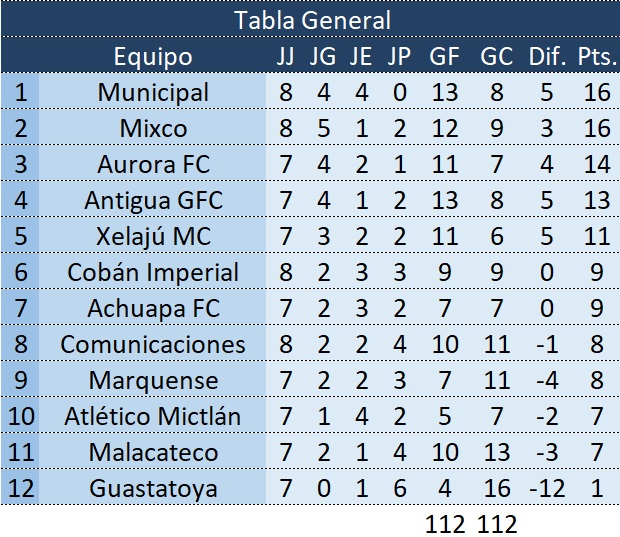Select the Xelajú MC team cell
620x537 pixels.
(153, 236)
